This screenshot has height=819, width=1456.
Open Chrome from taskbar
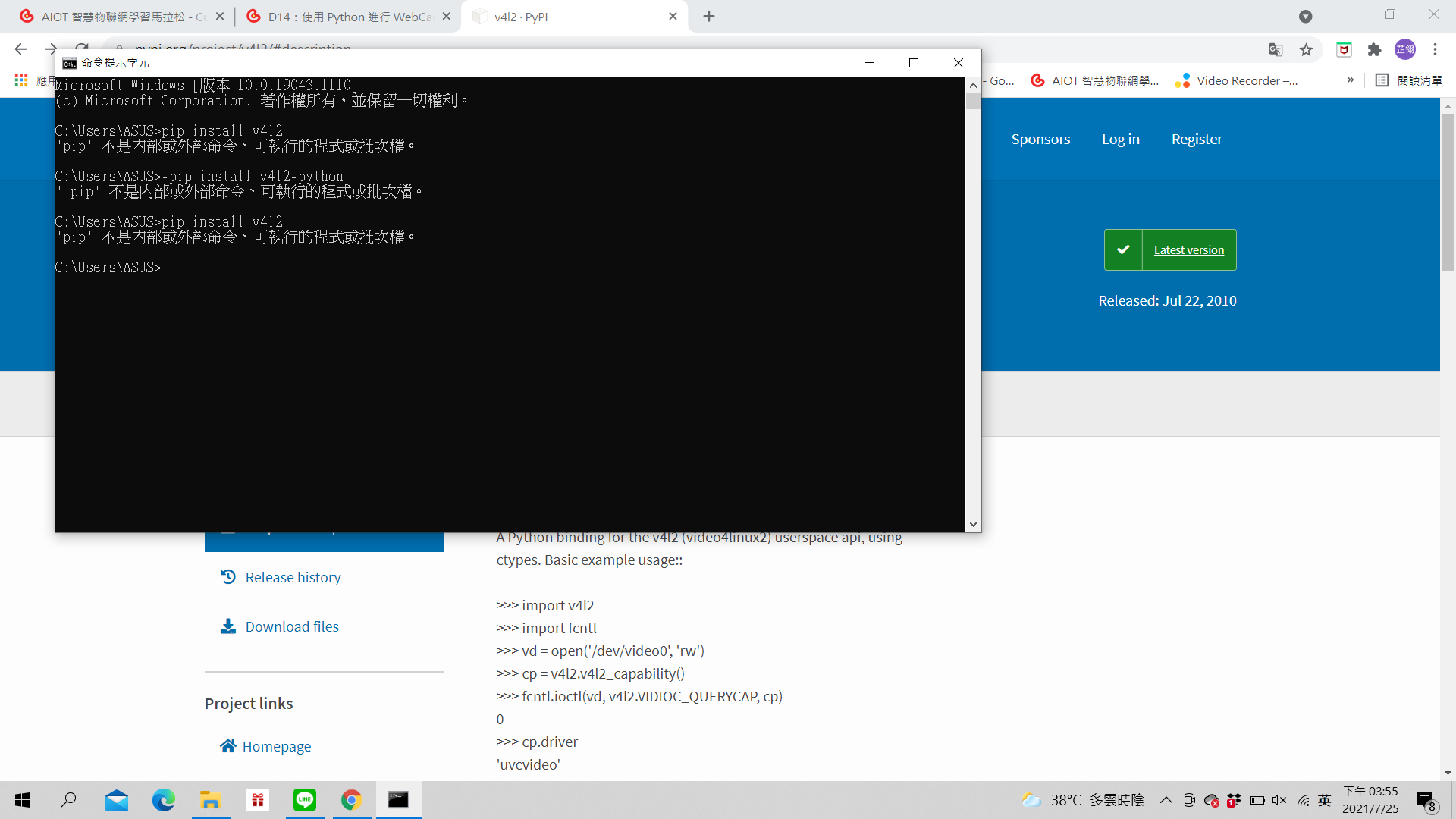[351, 800]
